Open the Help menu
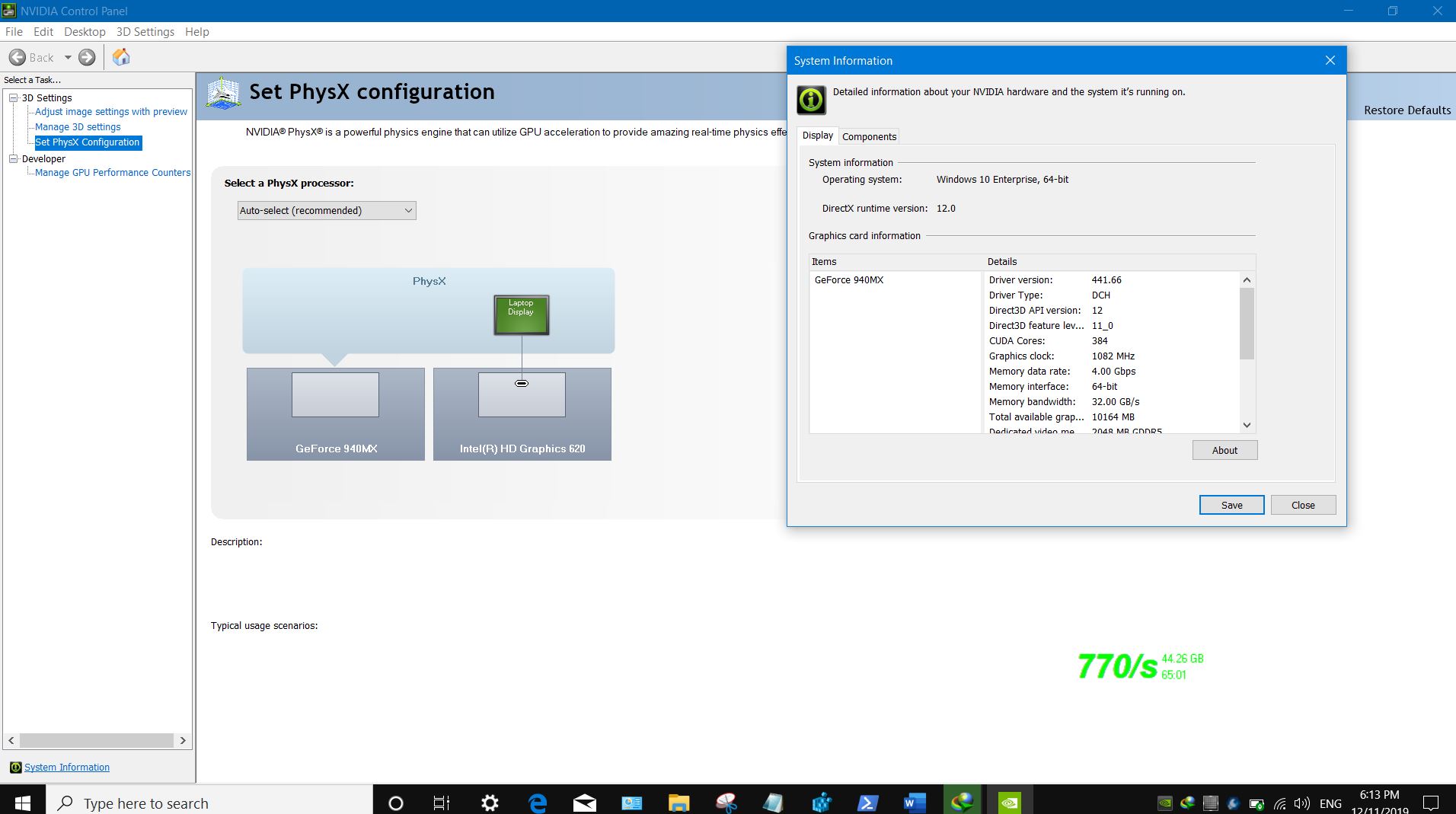This screenshot has width=1456, height=814. (197, 32)
